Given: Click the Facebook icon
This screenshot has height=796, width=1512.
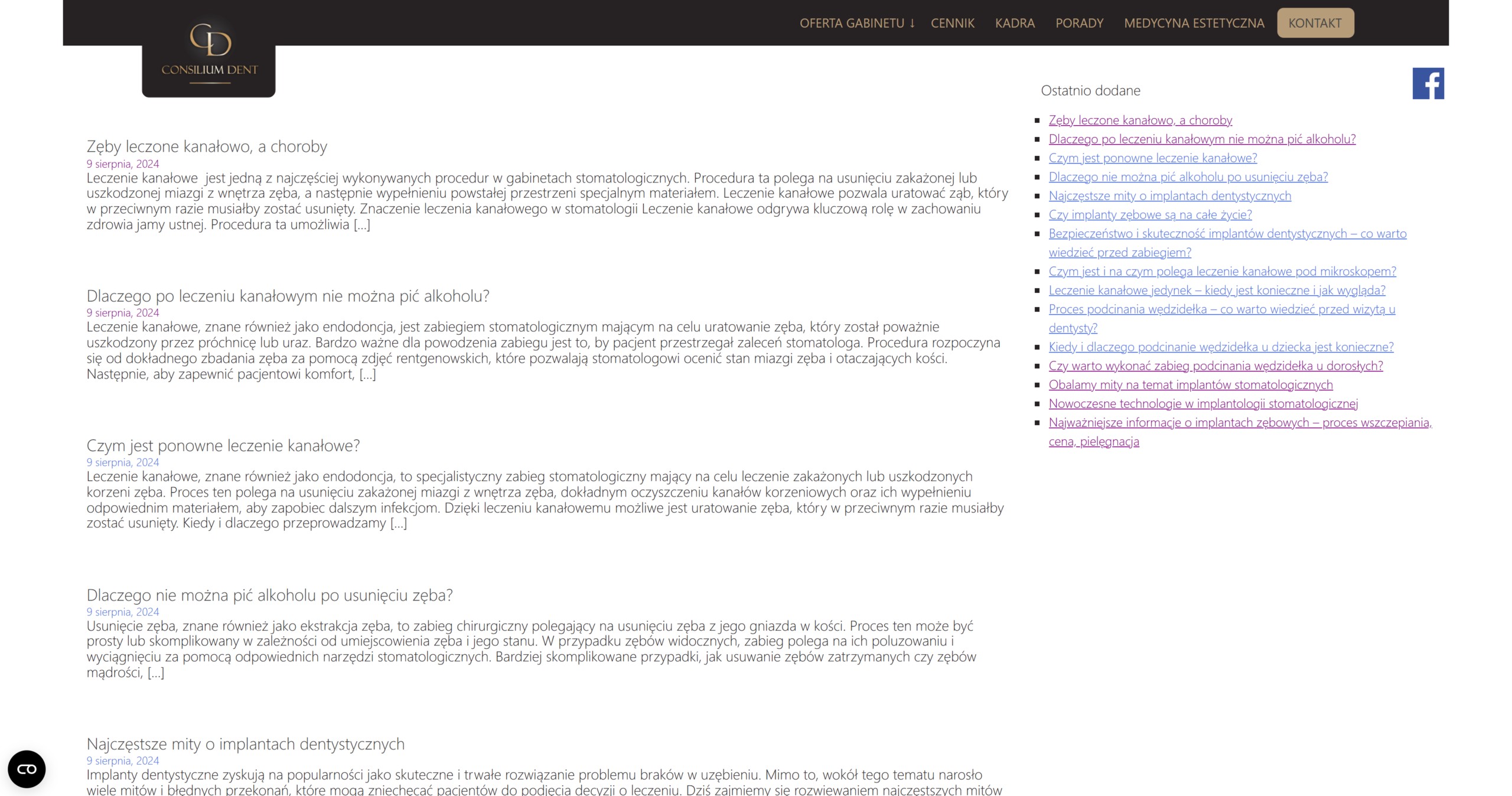Looking at the screenshot, I should tap(1428, 83).
